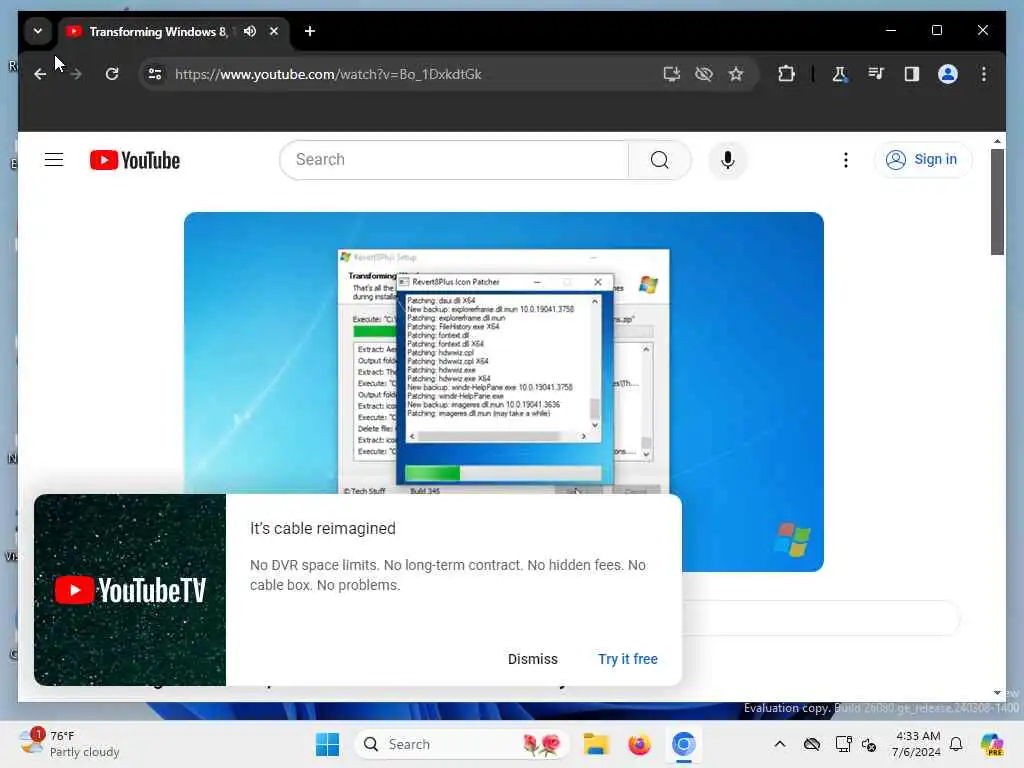The image size is (1024, 768).
Task: Reload the YouTube page
Action: point(112,74)
